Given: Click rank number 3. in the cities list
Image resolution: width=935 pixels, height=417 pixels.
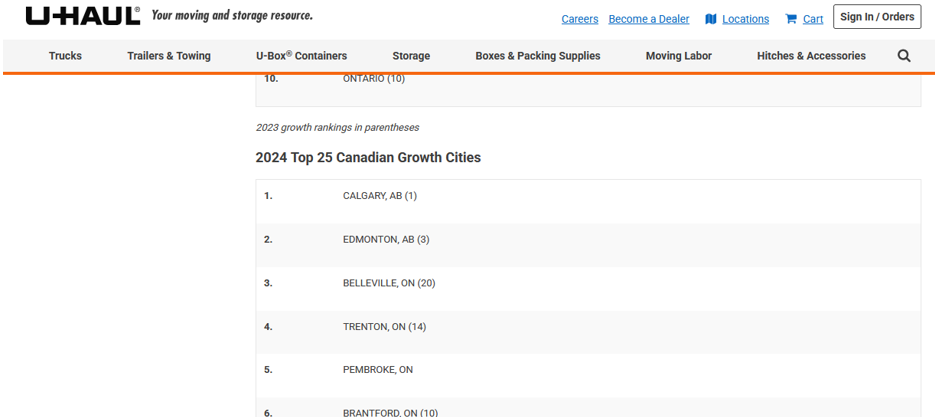Looking at the screenshot, I should click(x=268, y=283).
